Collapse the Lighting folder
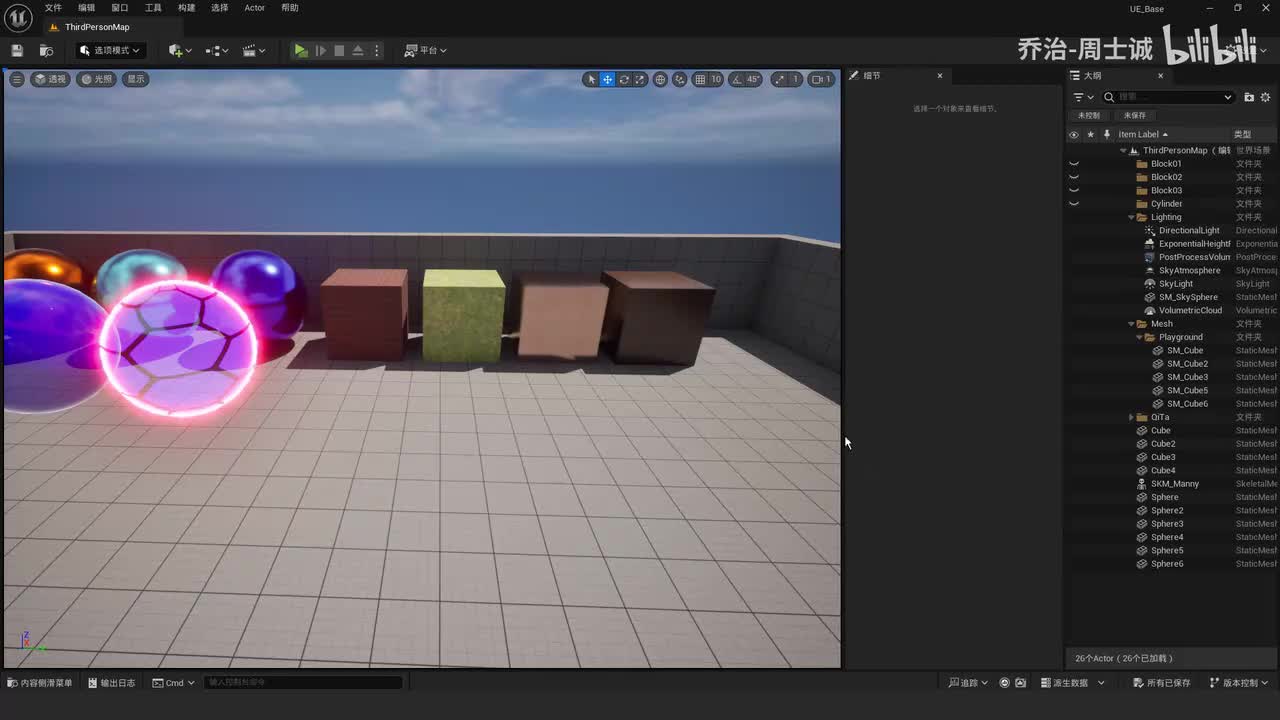Image resolution: width=1280 pixels, height=720 pixels. (x=1132, y=217)
